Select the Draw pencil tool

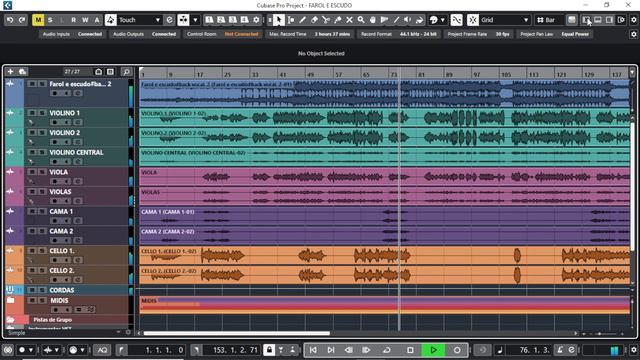[x=302, y=20]
